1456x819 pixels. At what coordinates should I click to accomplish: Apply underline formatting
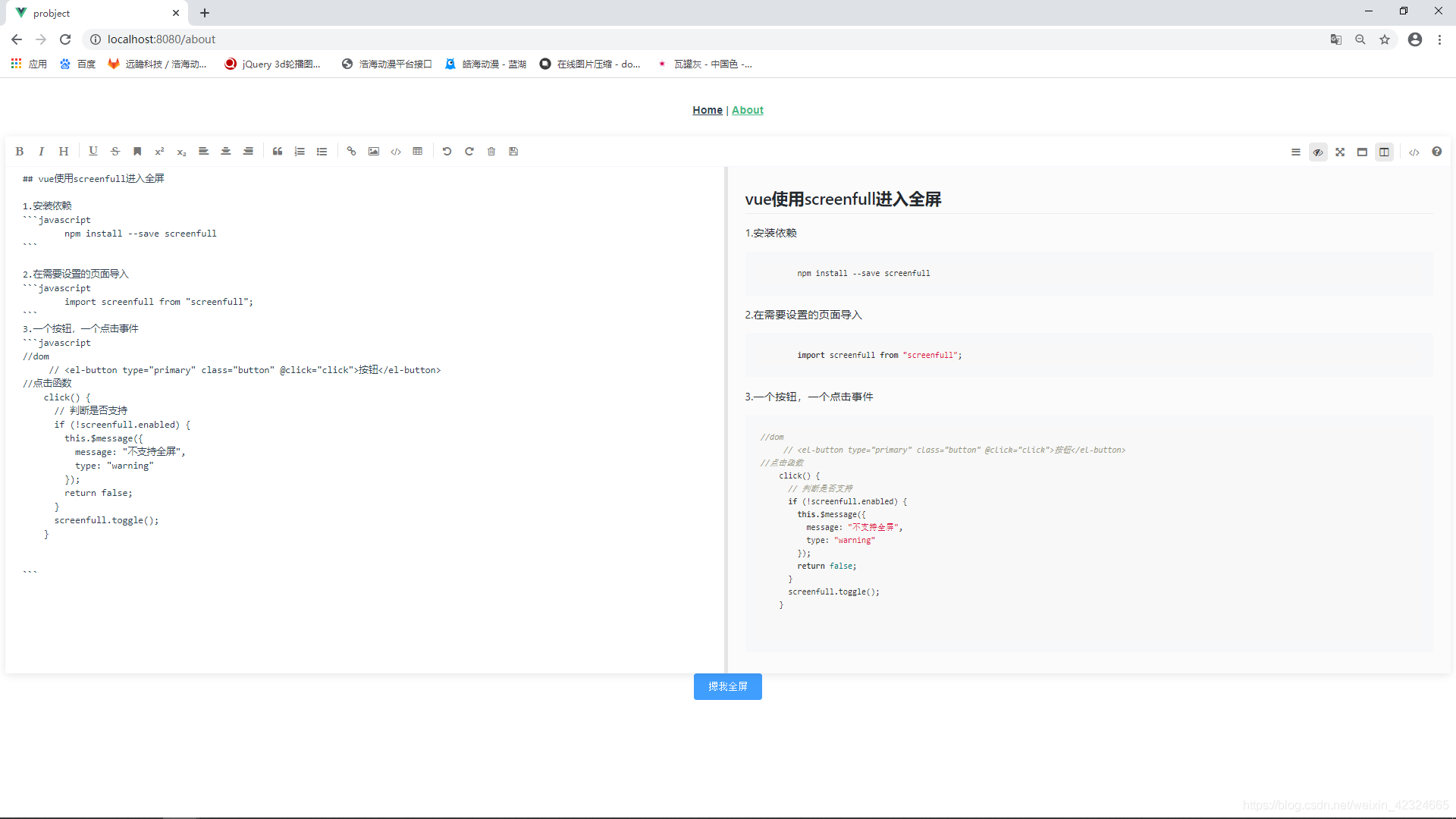click(93, 152)
